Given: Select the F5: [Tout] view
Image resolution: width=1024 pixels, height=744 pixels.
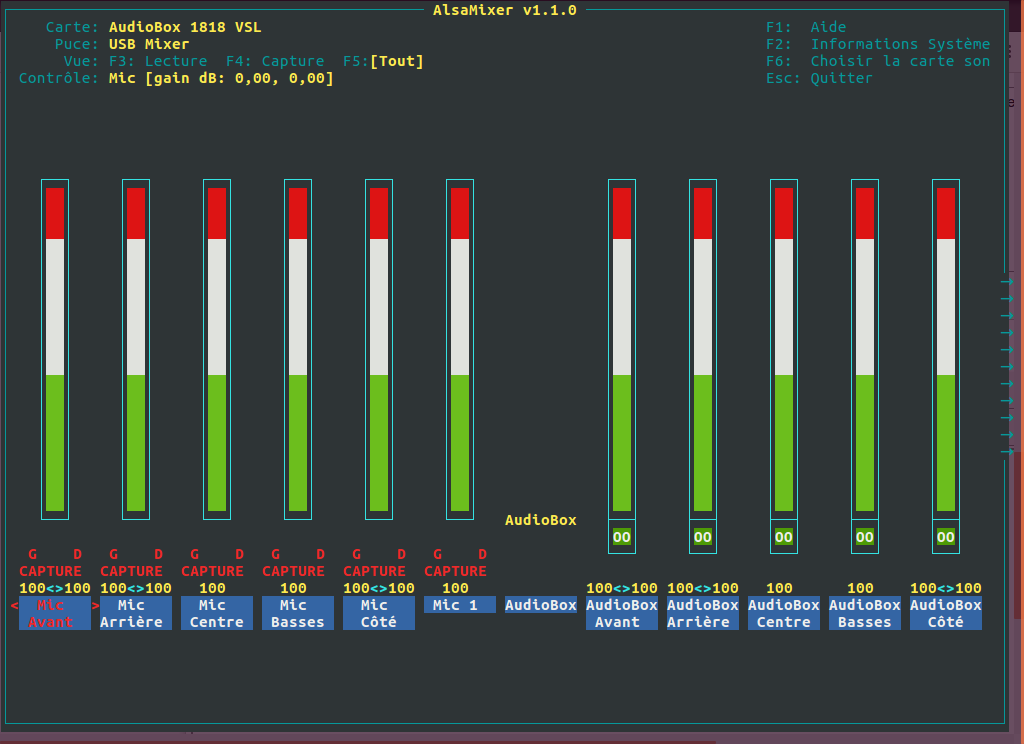Looking at the screenshot, I should click(x=383, y=61).
